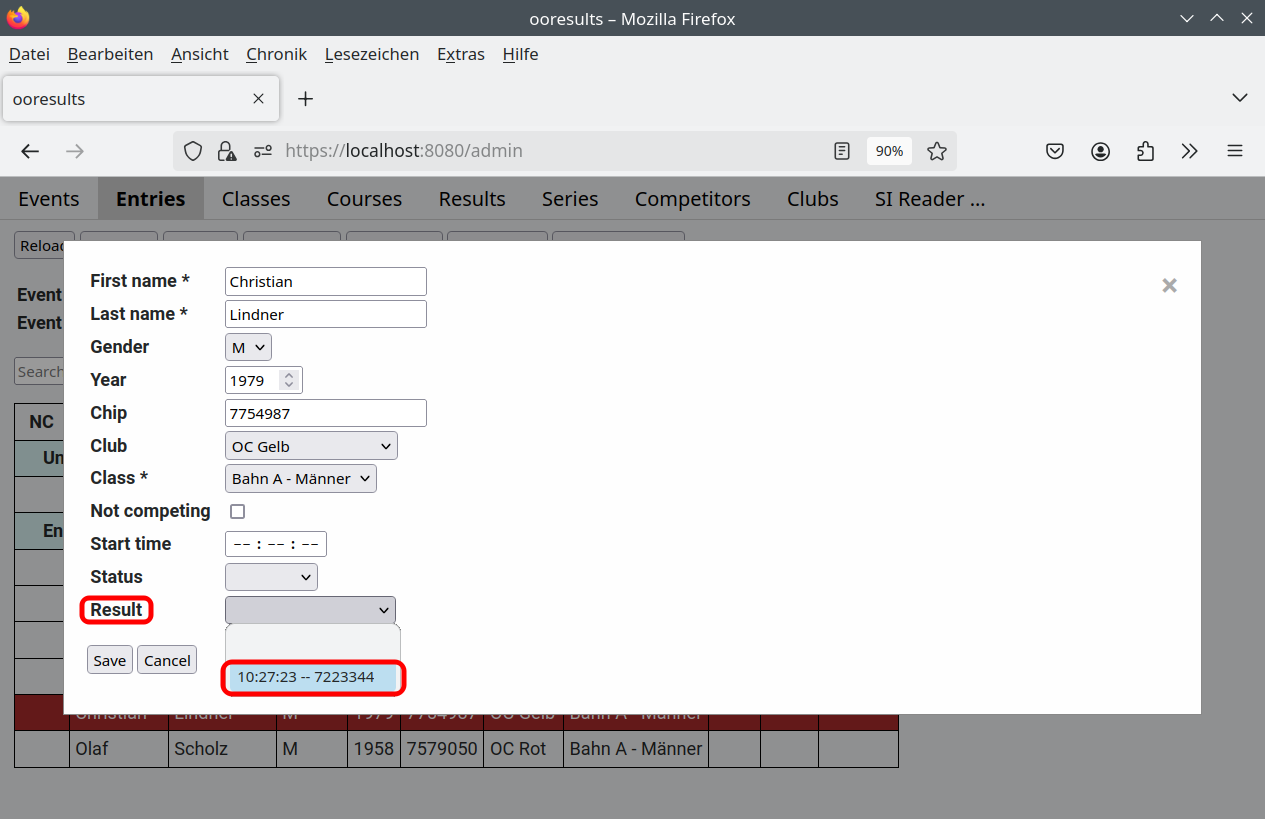Click the Year spinner arrows
1265x819 pixels.
click(289, 380)
